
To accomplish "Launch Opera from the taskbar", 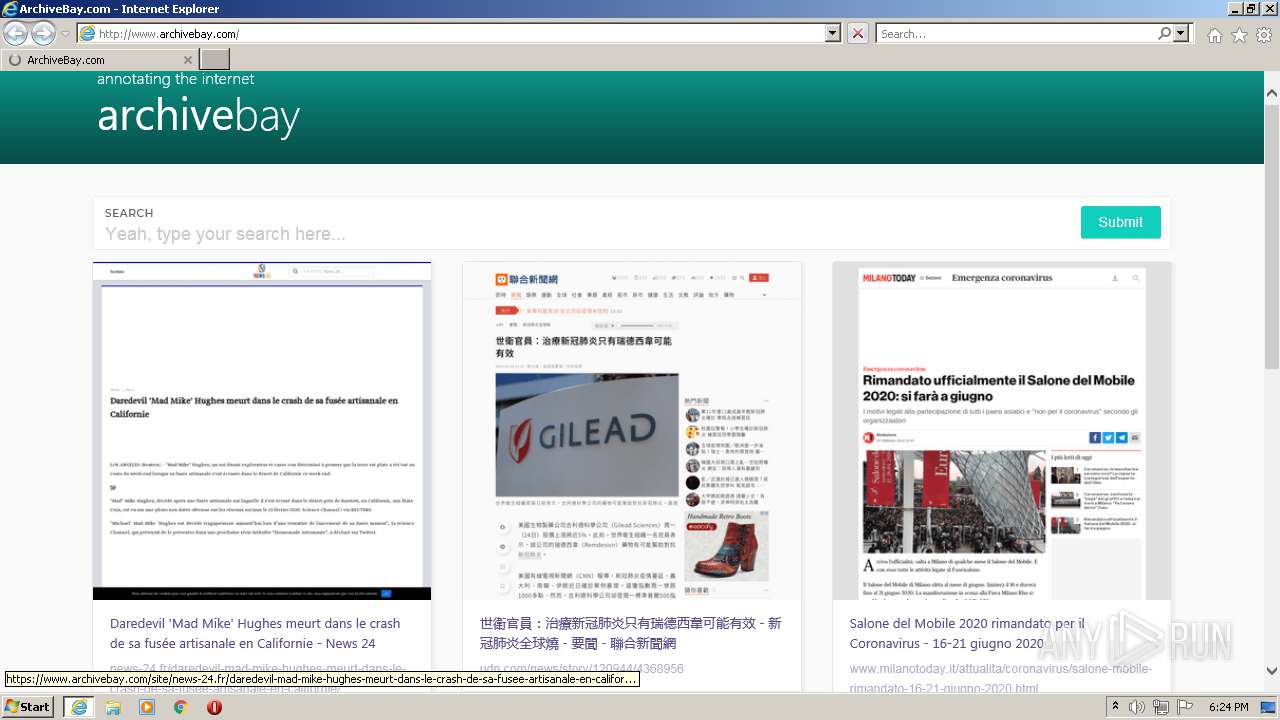I will pos(214,707).
